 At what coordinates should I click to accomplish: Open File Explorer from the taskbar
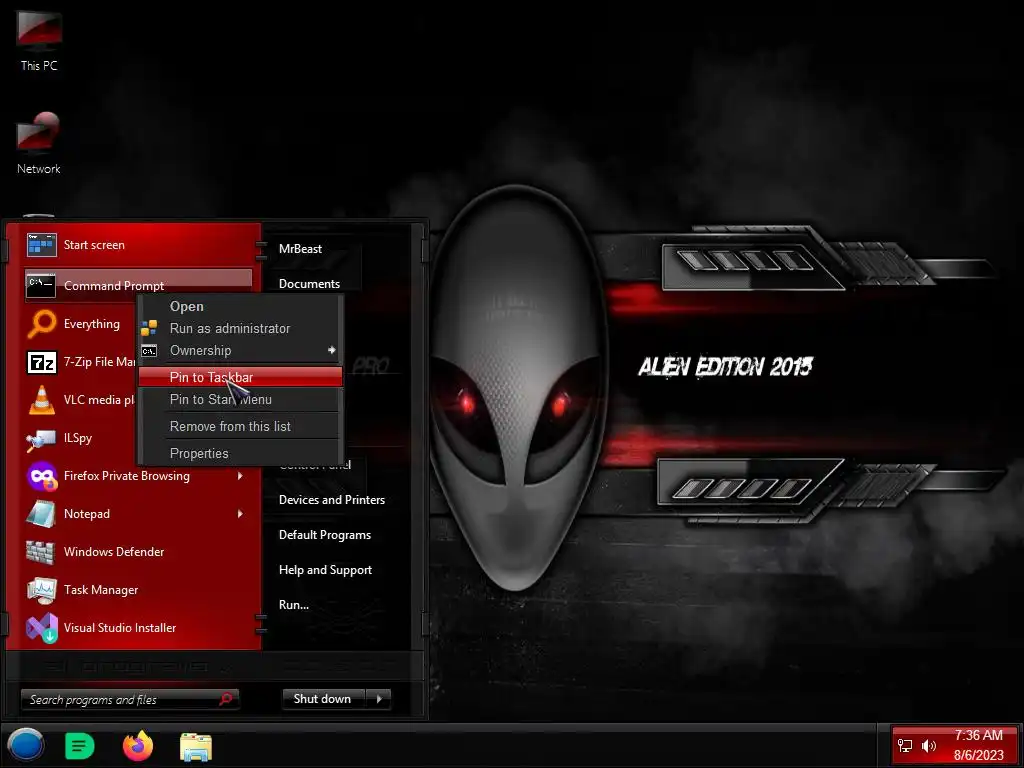coord(195,746)
